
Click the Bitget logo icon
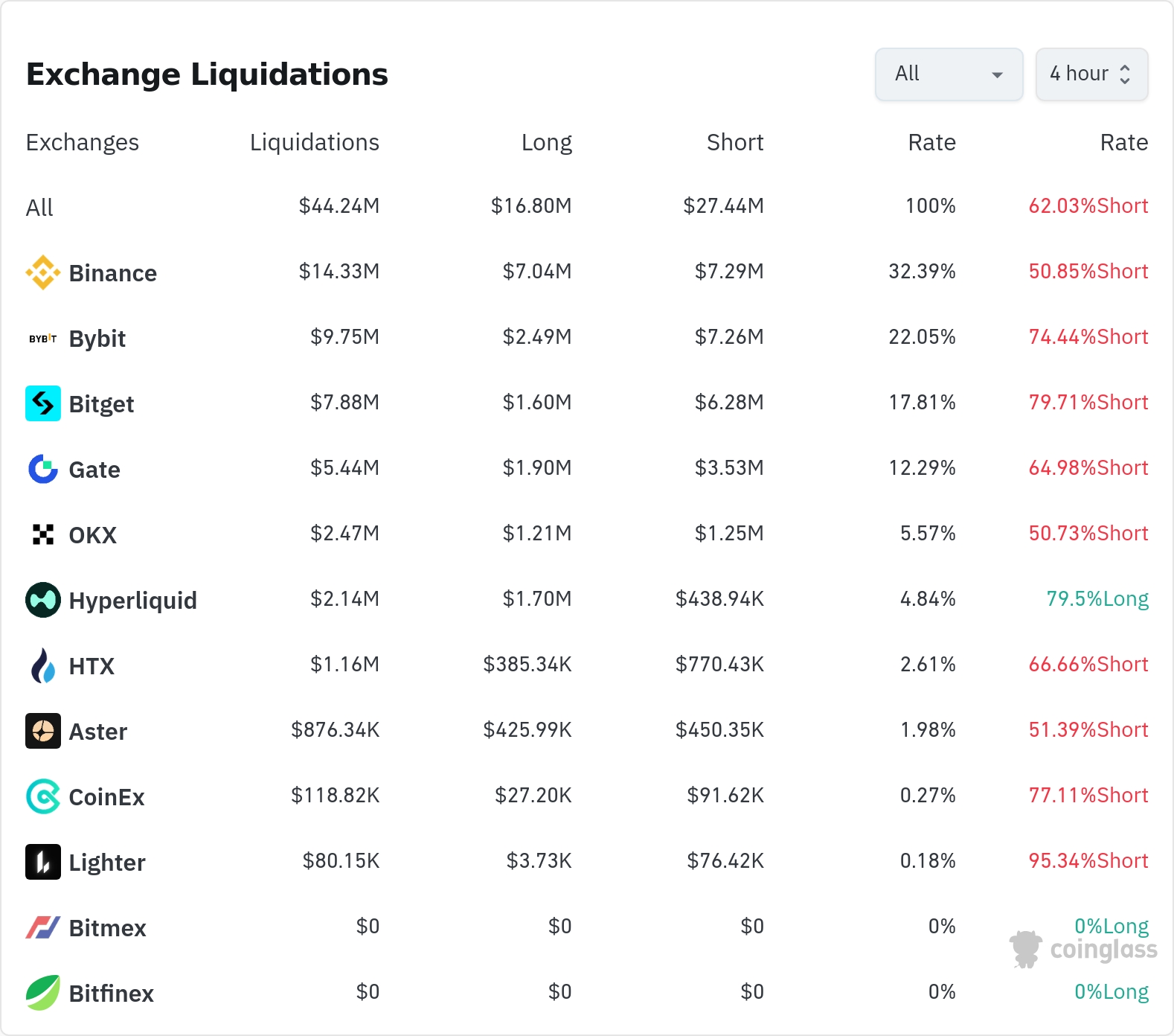pyautogui.click(x=43, y=403)
